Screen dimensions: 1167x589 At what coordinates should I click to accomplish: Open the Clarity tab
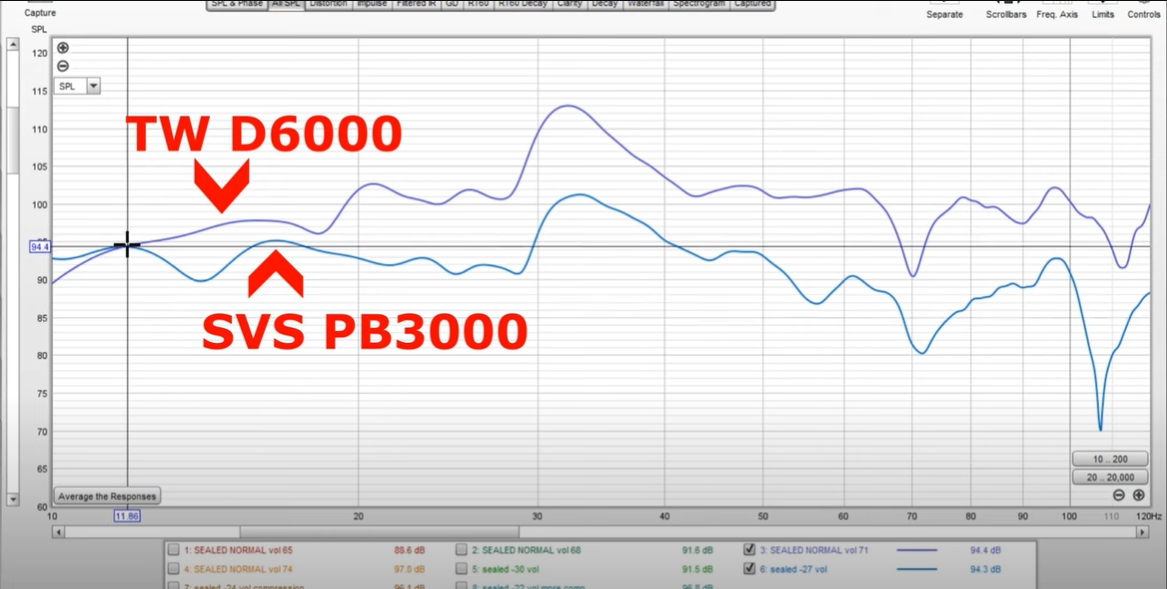point(570,4)
